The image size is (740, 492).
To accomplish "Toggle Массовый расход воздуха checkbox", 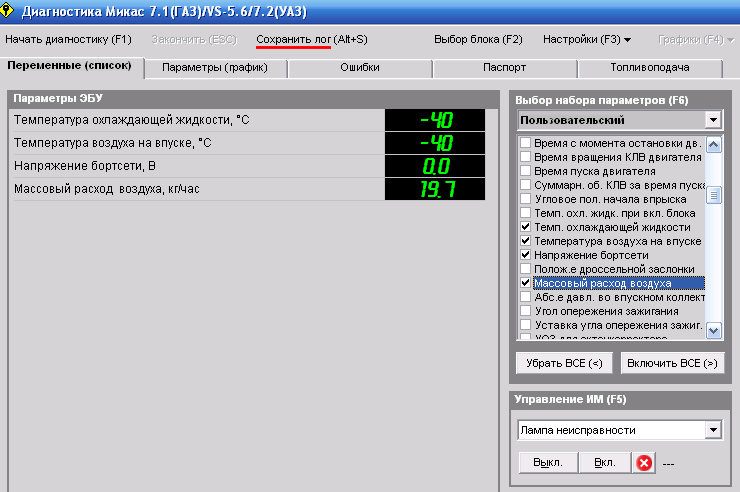I will 526,284.
